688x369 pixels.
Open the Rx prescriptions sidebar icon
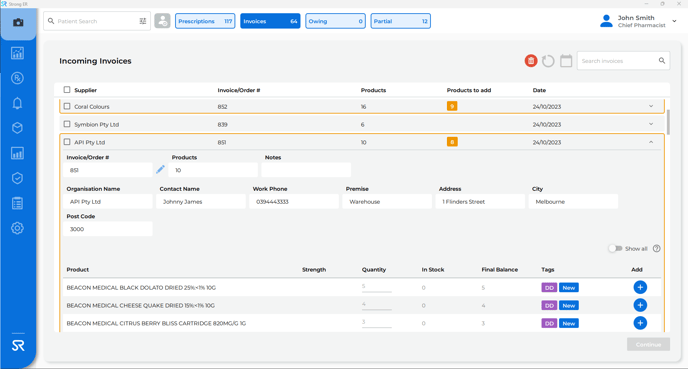(x=17, y=78)
